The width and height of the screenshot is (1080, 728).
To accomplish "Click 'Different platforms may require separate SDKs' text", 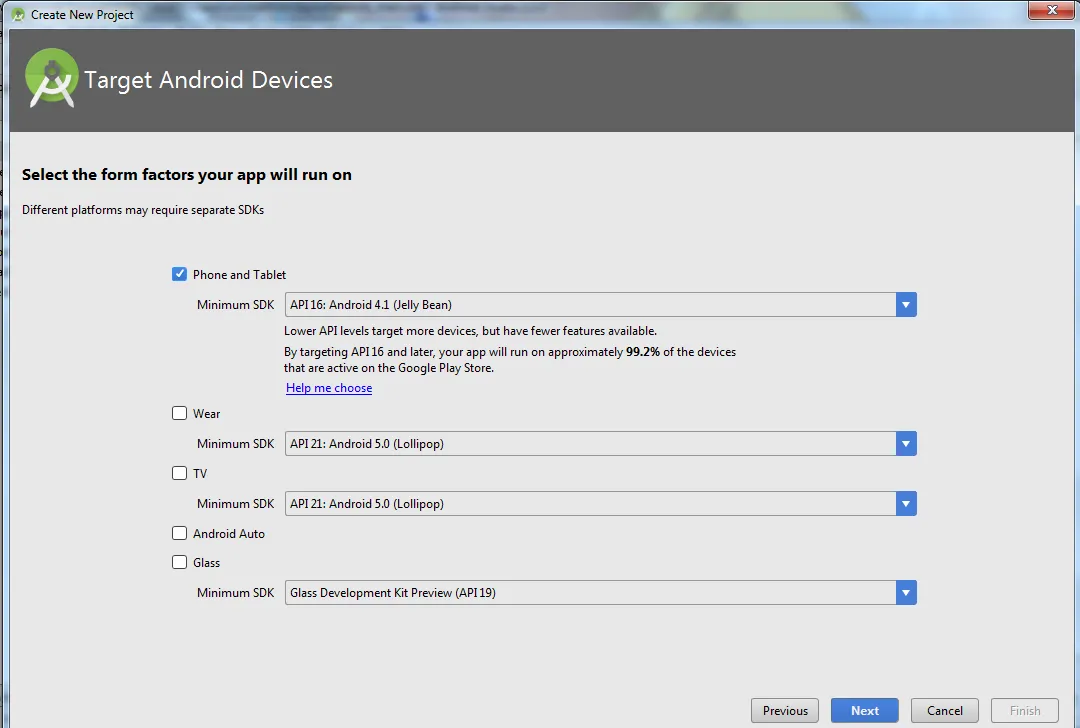I will pos(143,209).
